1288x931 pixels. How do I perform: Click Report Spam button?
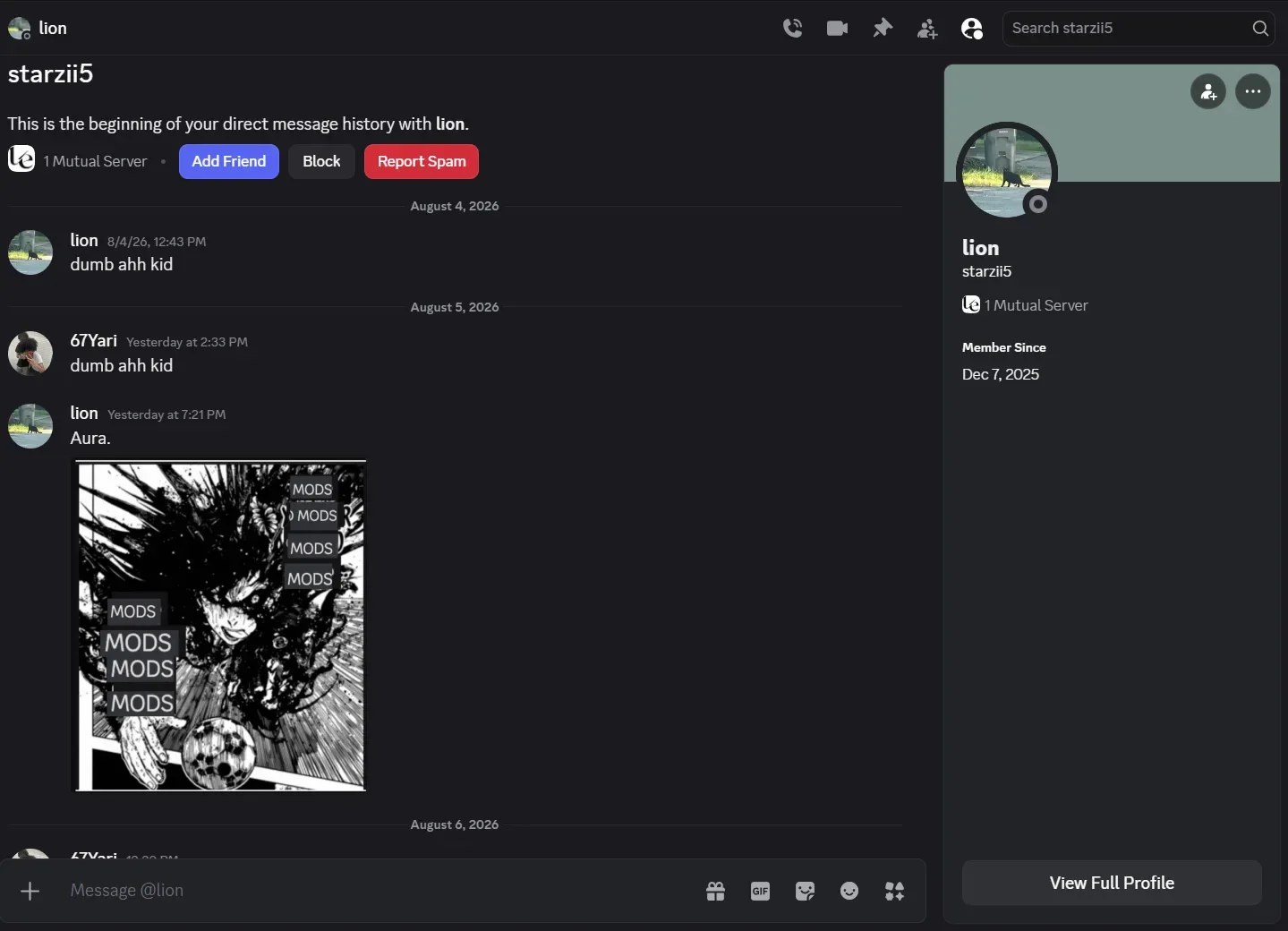(422, 161)
